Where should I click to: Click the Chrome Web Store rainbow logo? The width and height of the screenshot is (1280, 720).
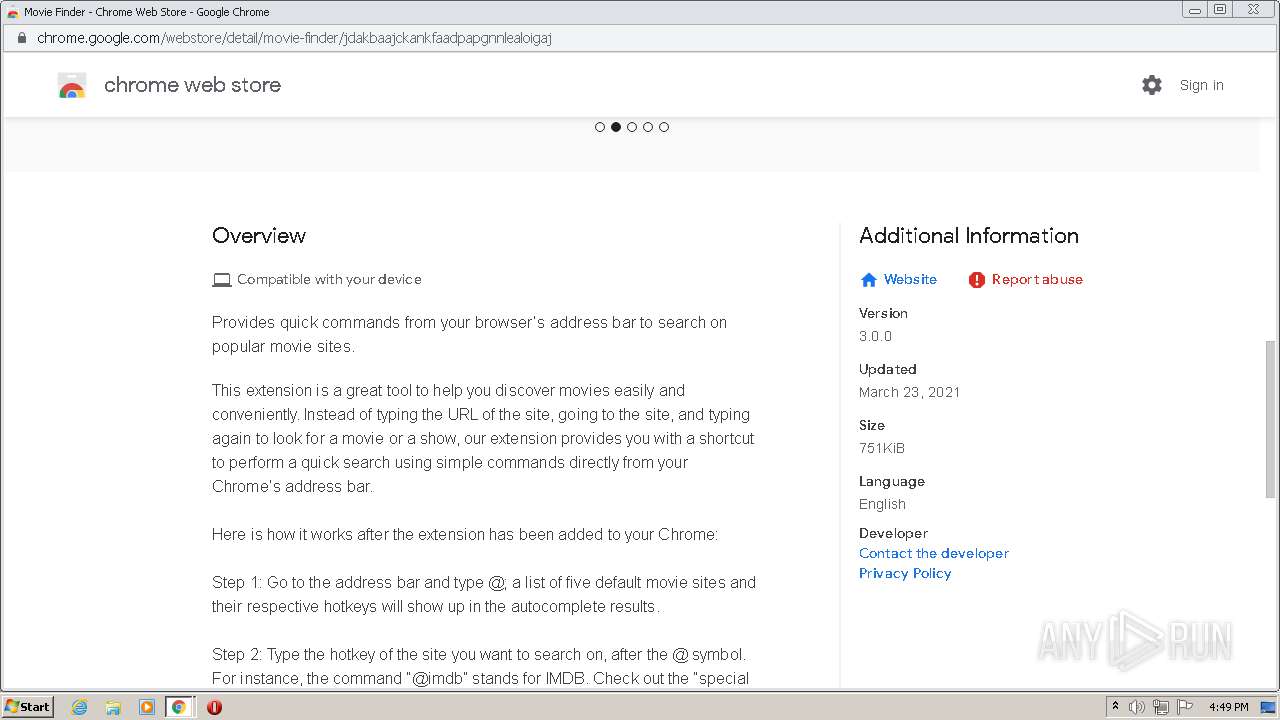(72, 86)
